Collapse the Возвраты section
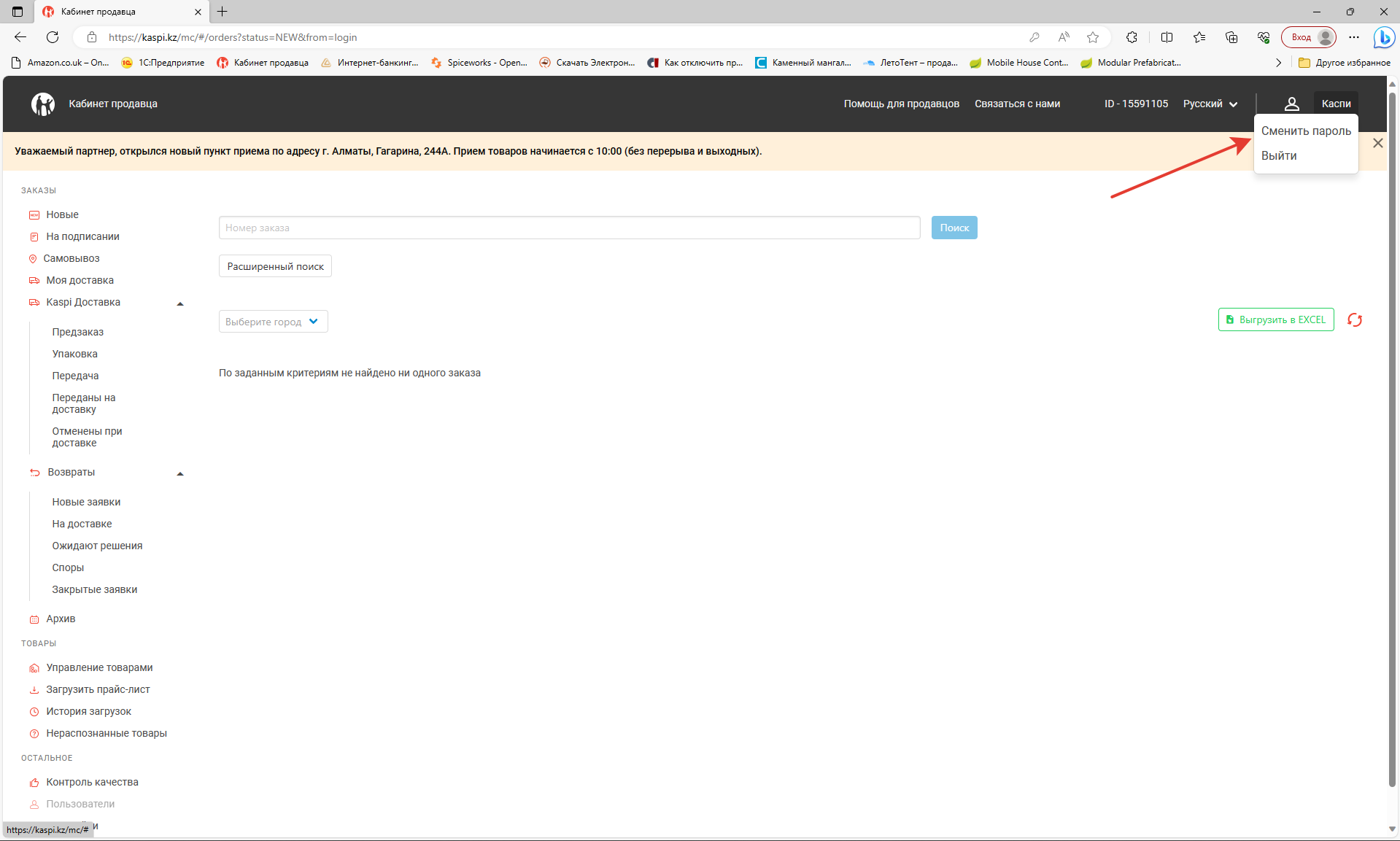 (180, 473)
